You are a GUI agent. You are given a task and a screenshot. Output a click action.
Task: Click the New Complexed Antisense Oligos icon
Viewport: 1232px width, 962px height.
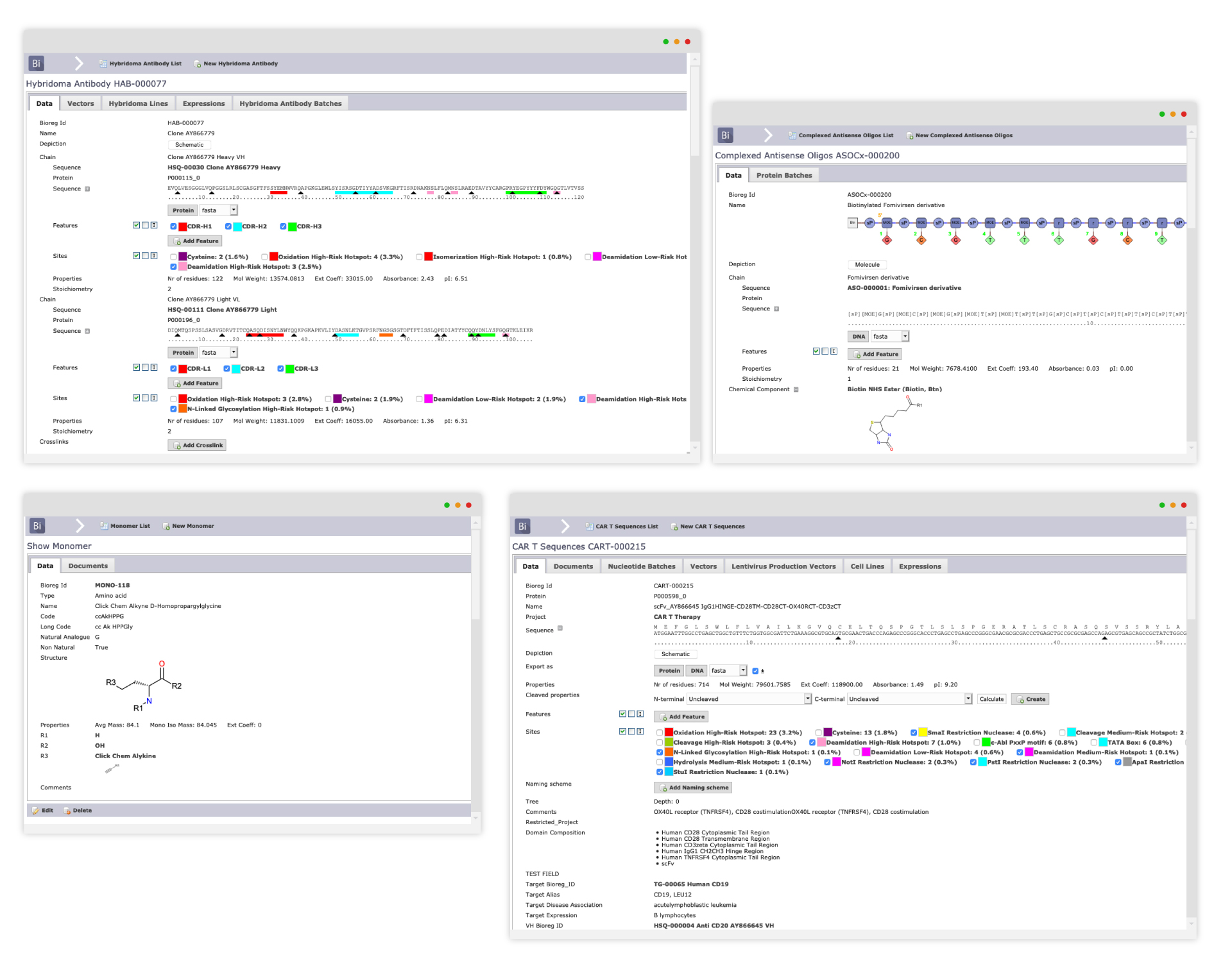click(x=910, y=135)
